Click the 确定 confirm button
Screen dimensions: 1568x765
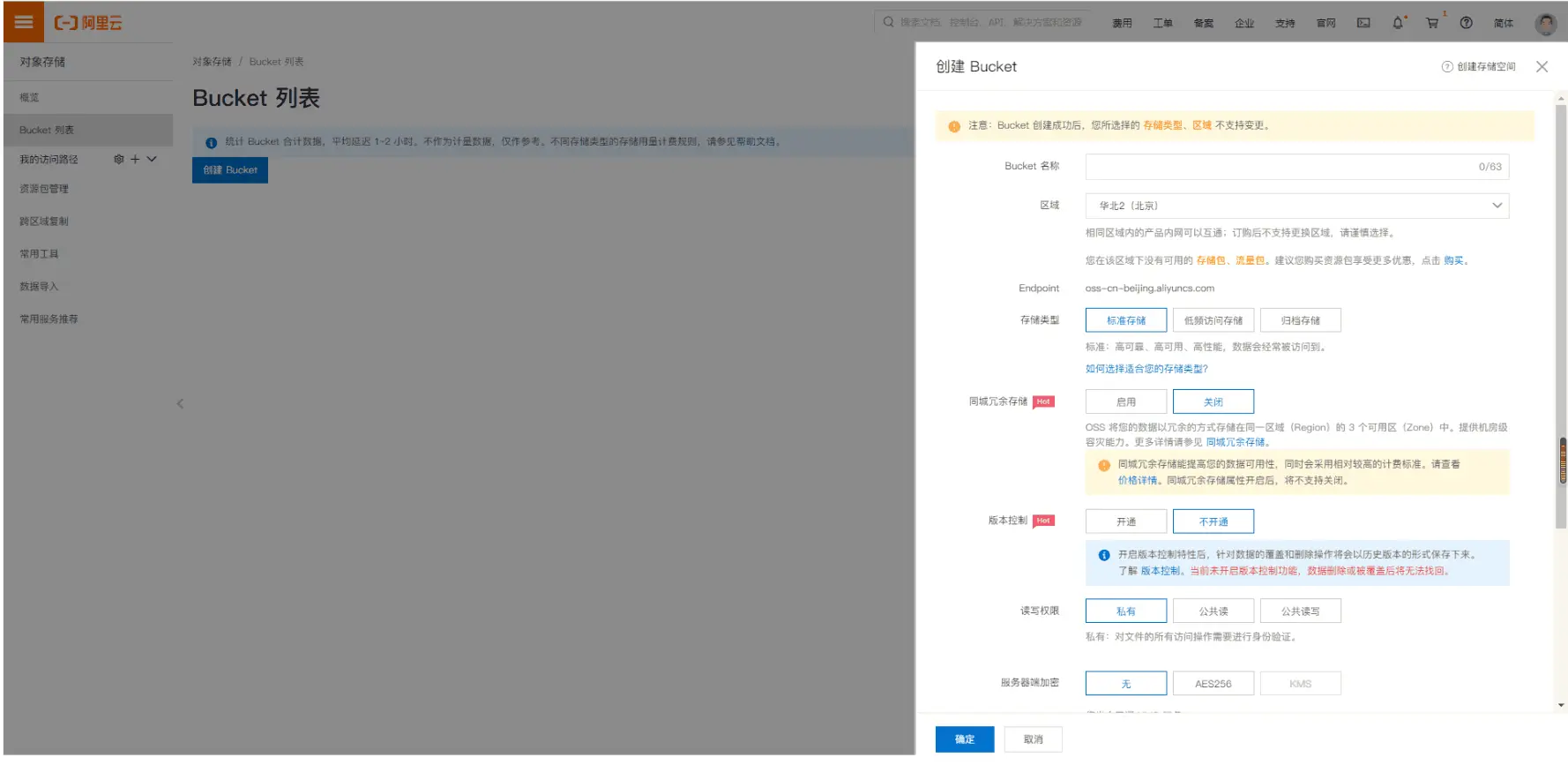[964, 739]
